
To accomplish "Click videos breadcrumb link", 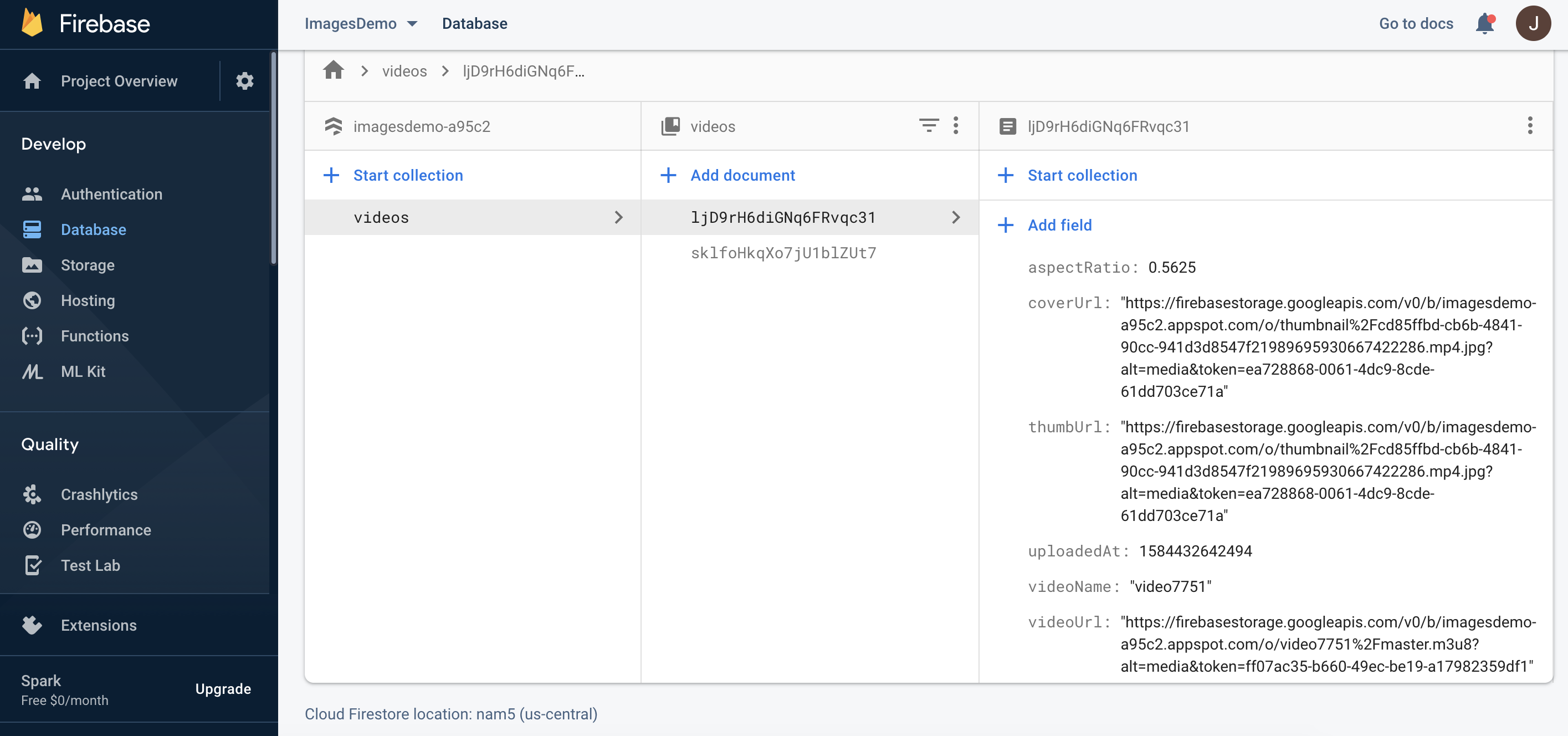I will pyautogui.click(x=404, y=71).
